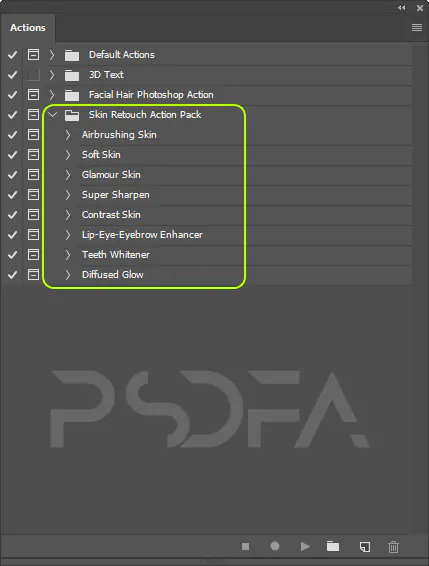Collapse panel with double-arrow icon

(402, 8)
